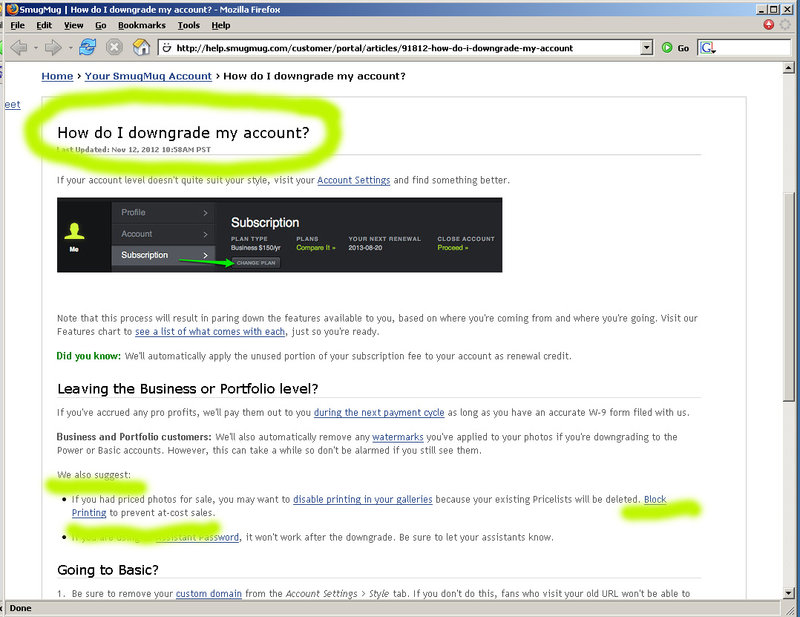Click the Back arrow button
The width and height of the screenshot is (800, 617).
pos(19,47)
